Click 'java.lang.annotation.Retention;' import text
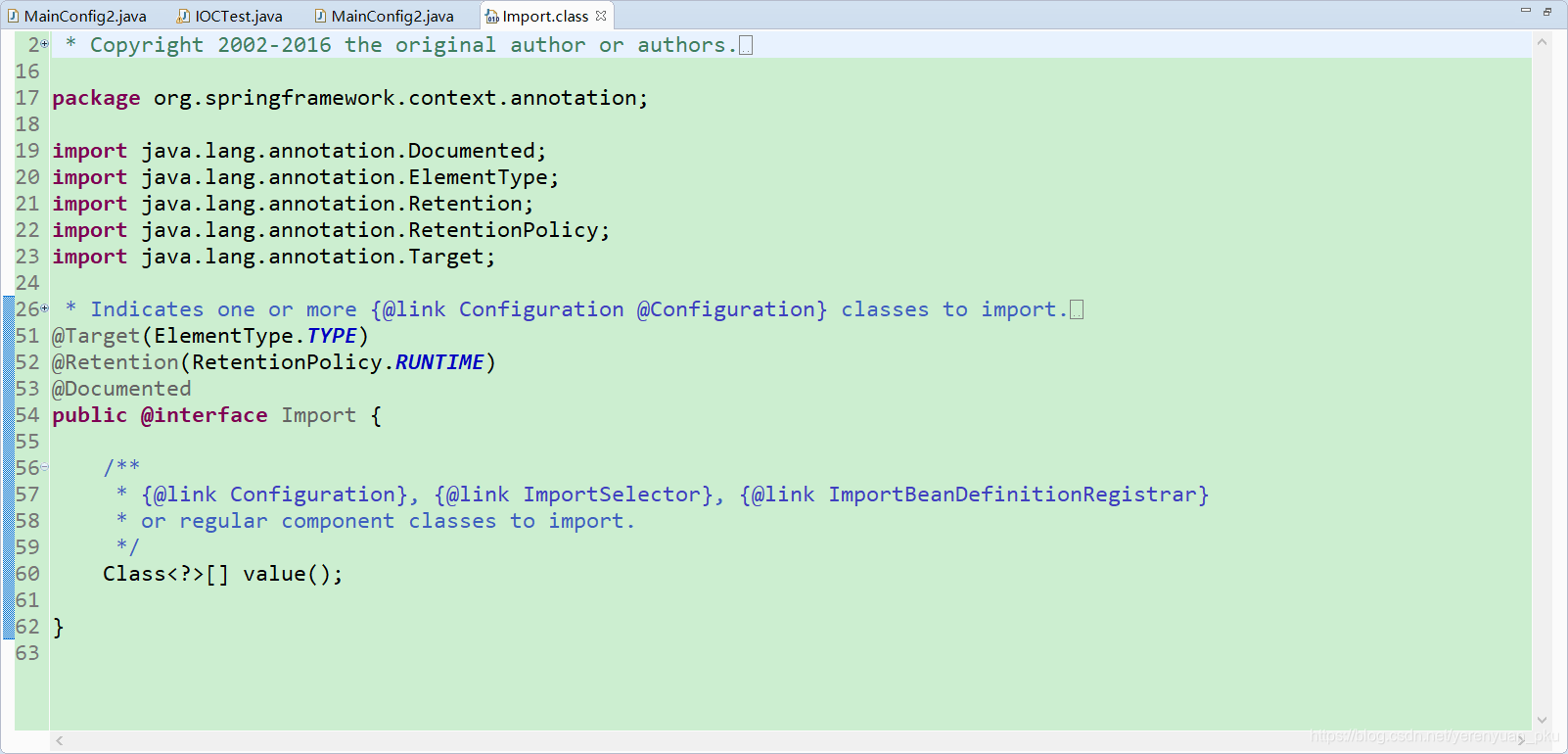 point(338,204)
